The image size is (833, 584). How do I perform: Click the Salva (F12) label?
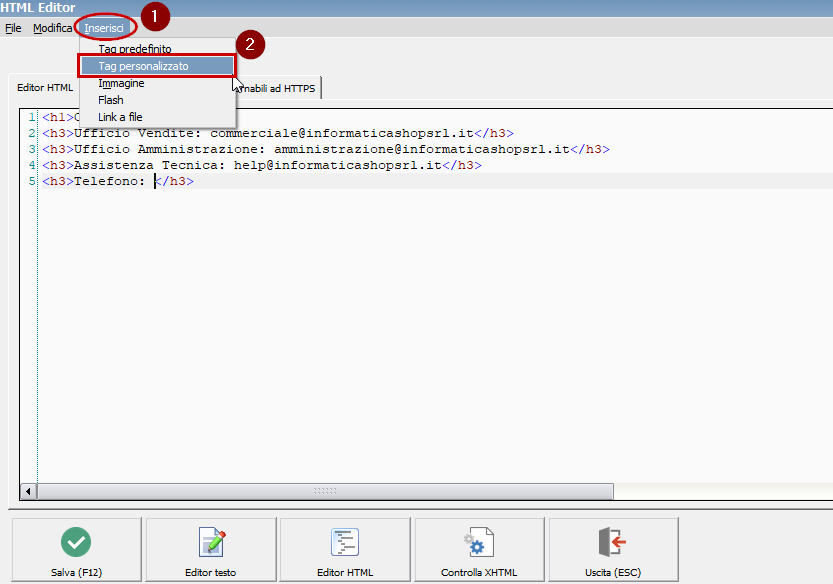pyautogui.click(x=76, y=572)
